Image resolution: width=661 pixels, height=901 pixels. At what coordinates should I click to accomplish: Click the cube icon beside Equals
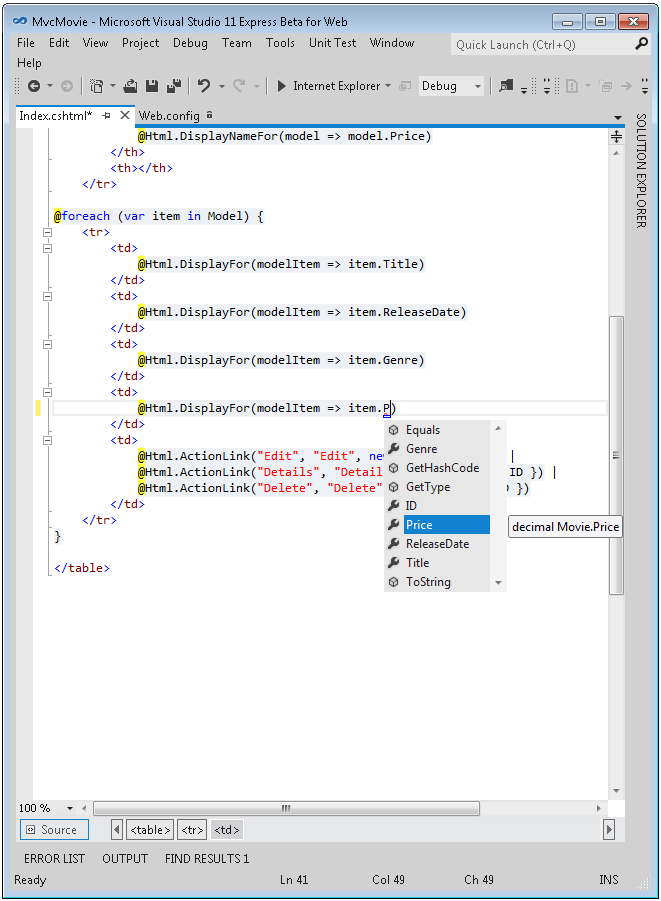coord(394,430)
